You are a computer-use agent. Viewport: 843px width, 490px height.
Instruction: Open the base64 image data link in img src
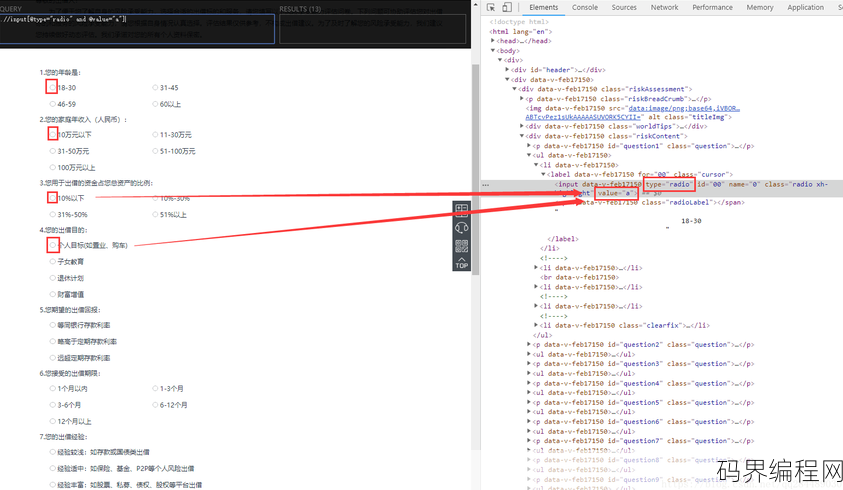(x=684, y=109)
